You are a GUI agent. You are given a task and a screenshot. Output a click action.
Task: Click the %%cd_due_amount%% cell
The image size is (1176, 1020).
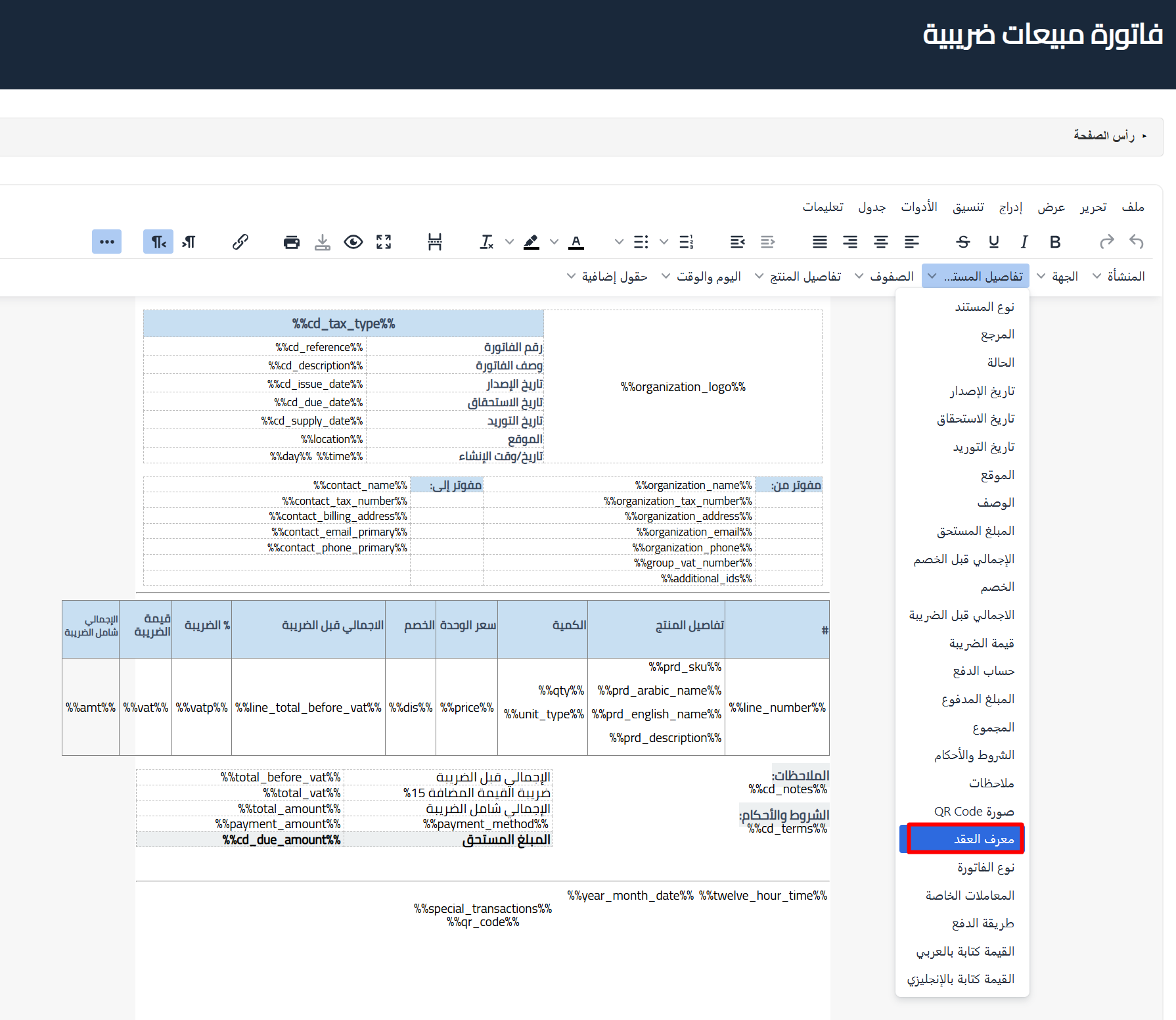coord(240,839)
